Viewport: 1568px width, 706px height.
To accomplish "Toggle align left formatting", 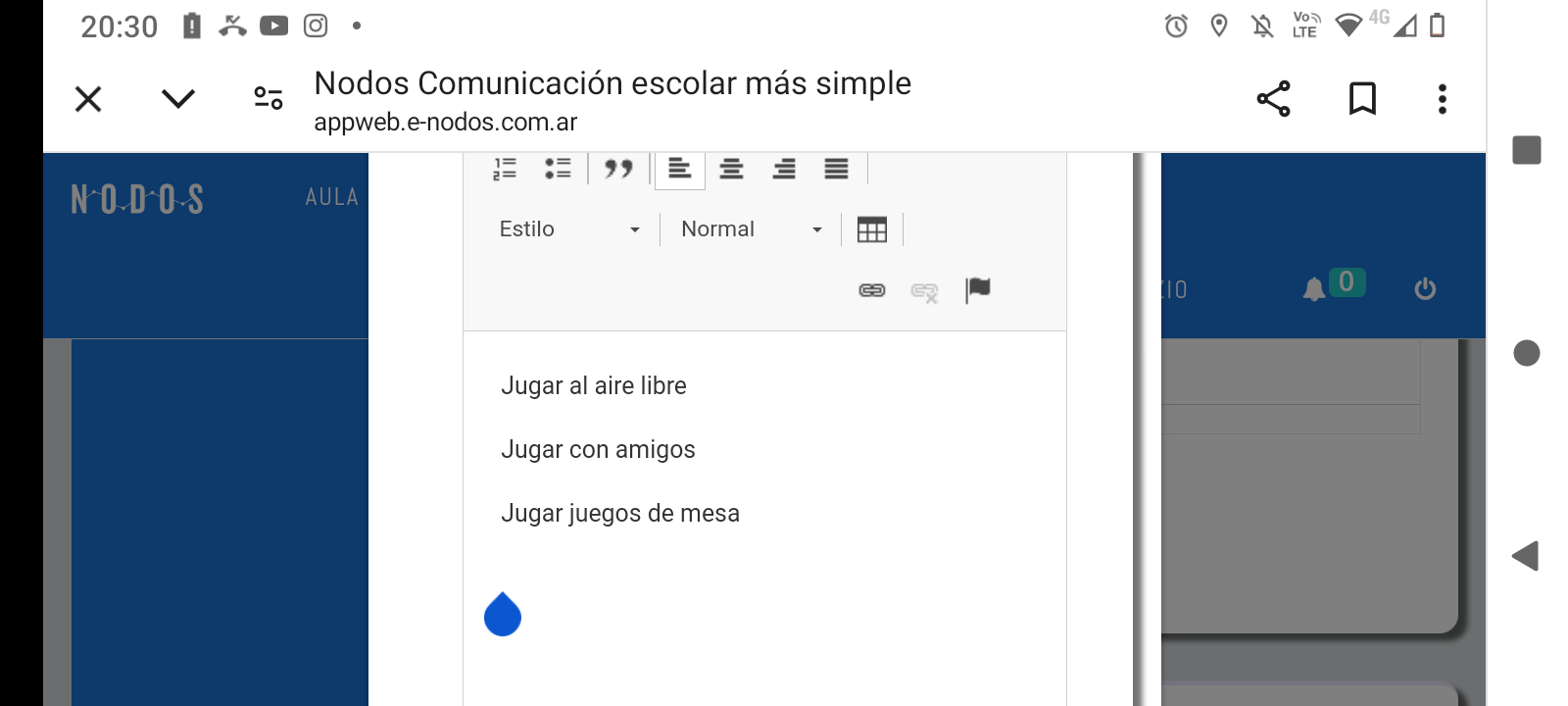I will pyautogui.click(x=679, y=169).
